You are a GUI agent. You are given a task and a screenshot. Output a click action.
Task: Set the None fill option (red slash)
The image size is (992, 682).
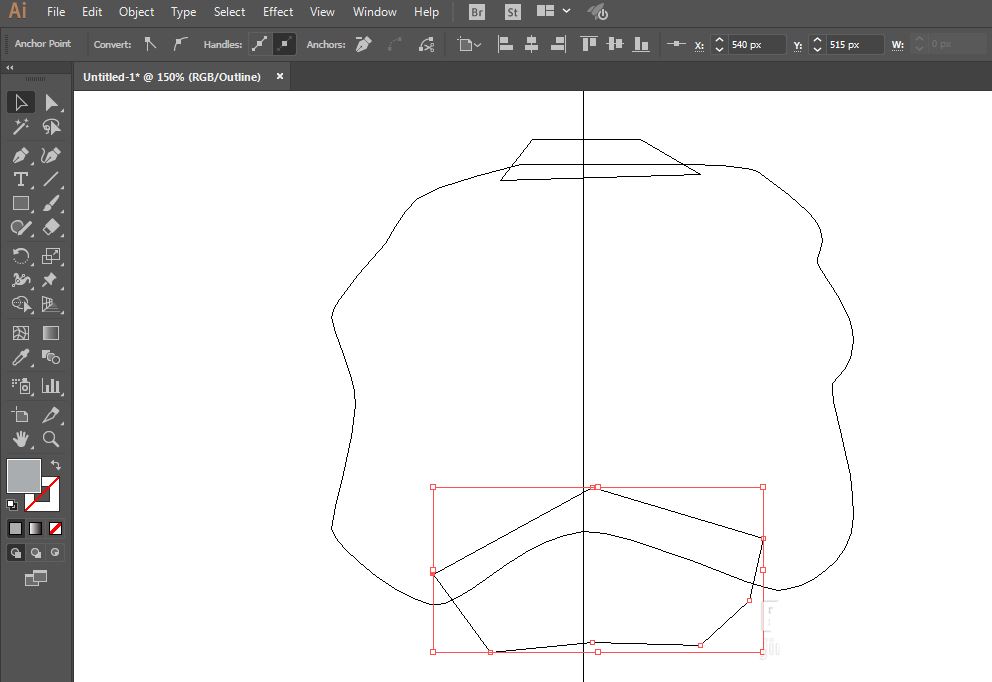click(x=56, y=528)
